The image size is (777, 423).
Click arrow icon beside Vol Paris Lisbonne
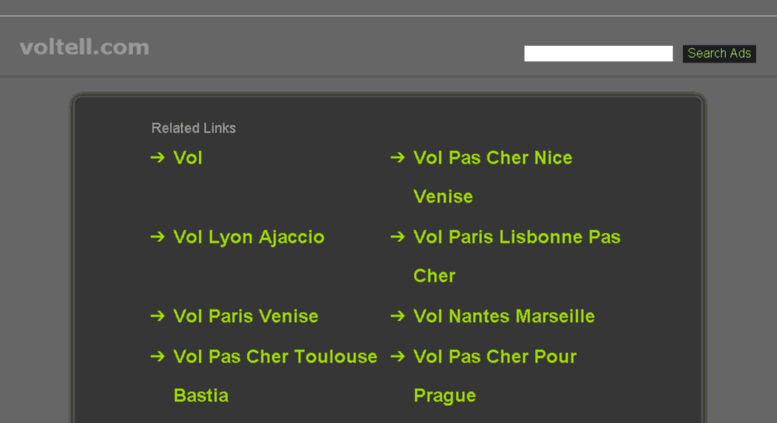pos(397,237)
